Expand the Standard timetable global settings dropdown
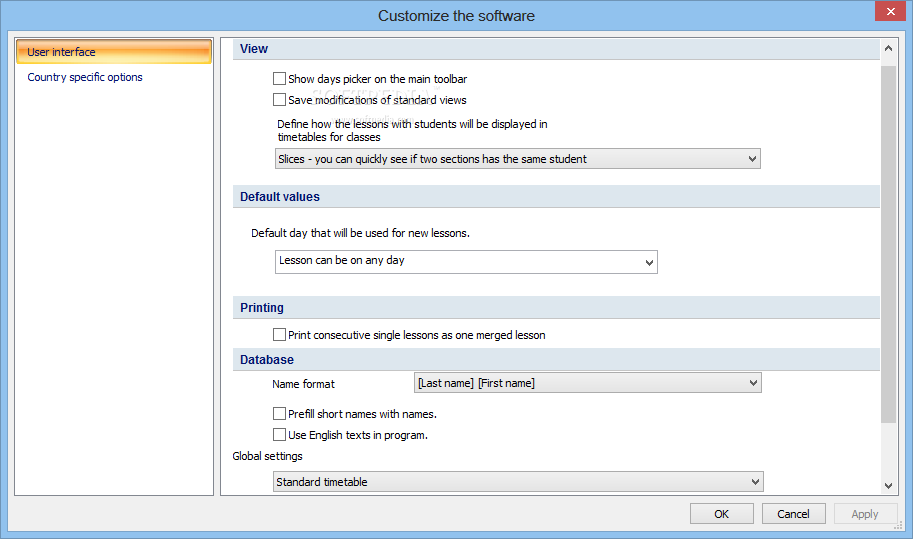Screen dimensions: 913x539 tap(518, 482)
